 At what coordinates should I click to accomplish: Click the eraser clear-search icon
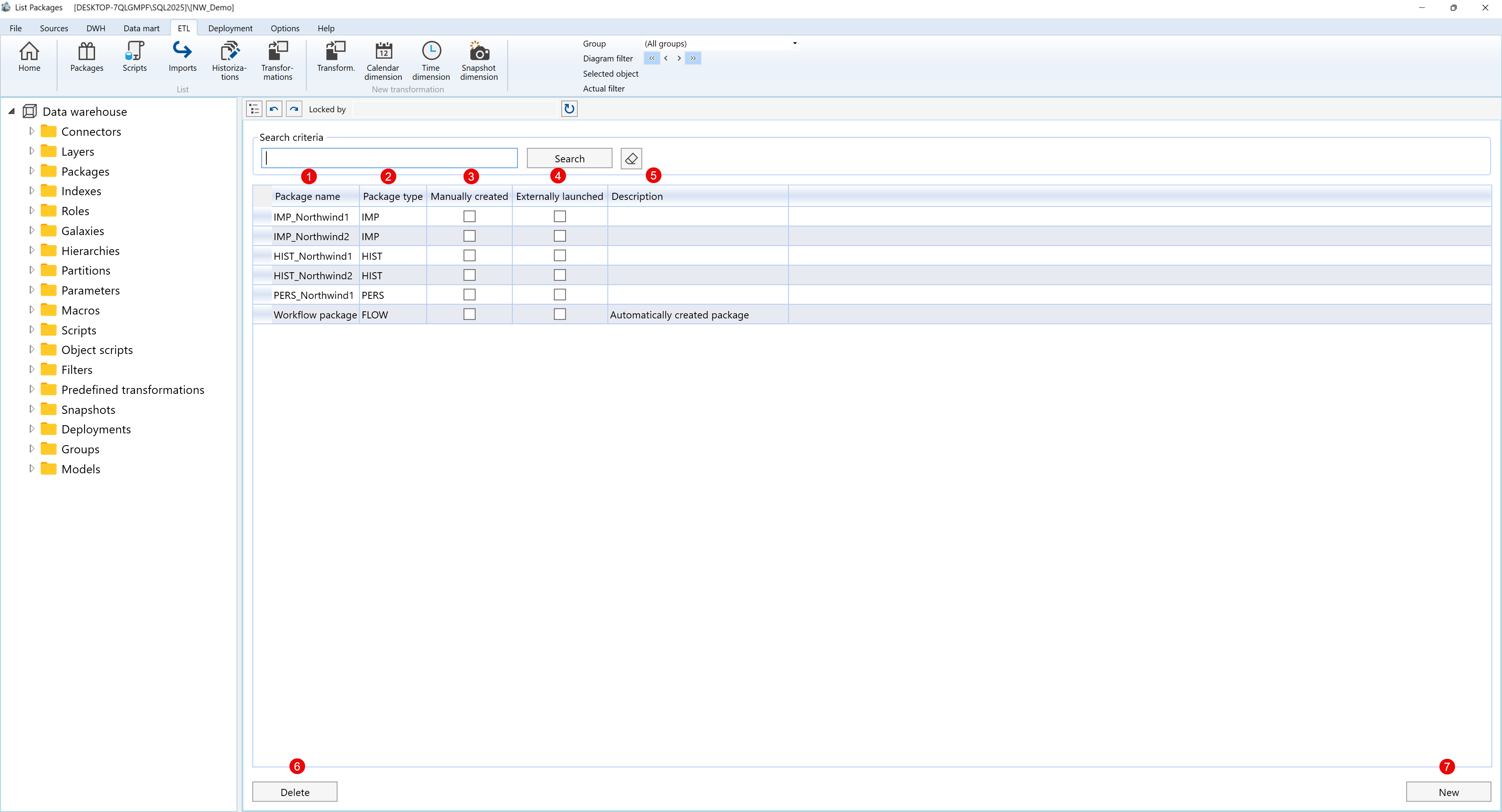point(631,158)
